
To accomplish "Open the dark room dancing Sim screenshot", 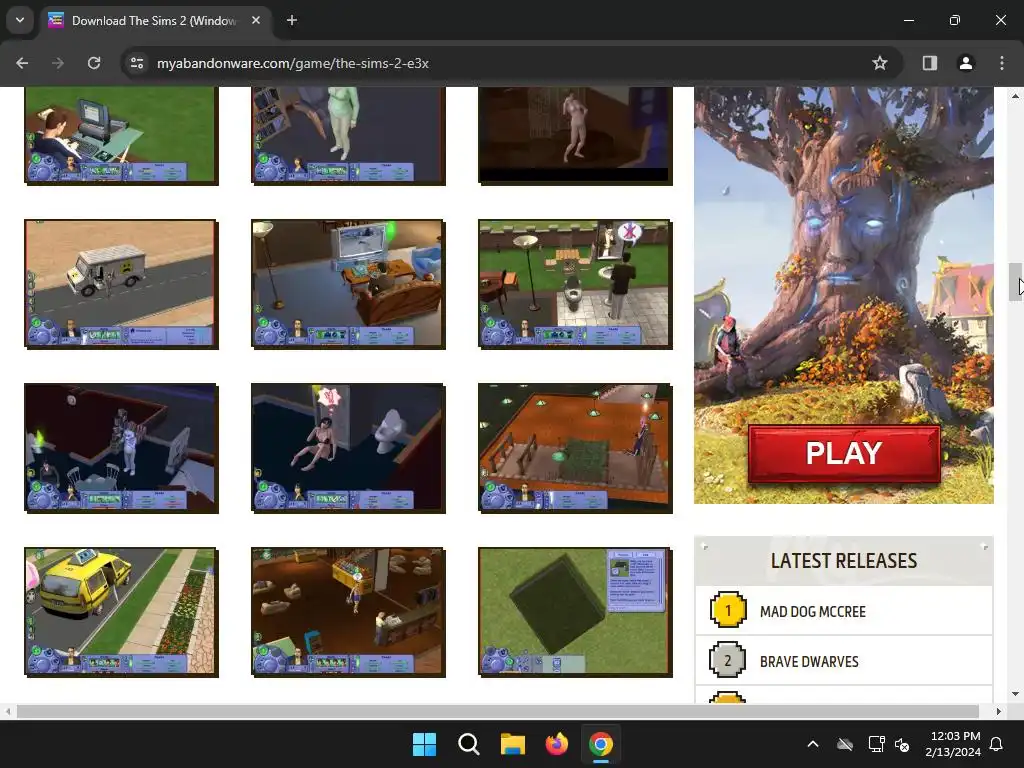I will 575,135.
